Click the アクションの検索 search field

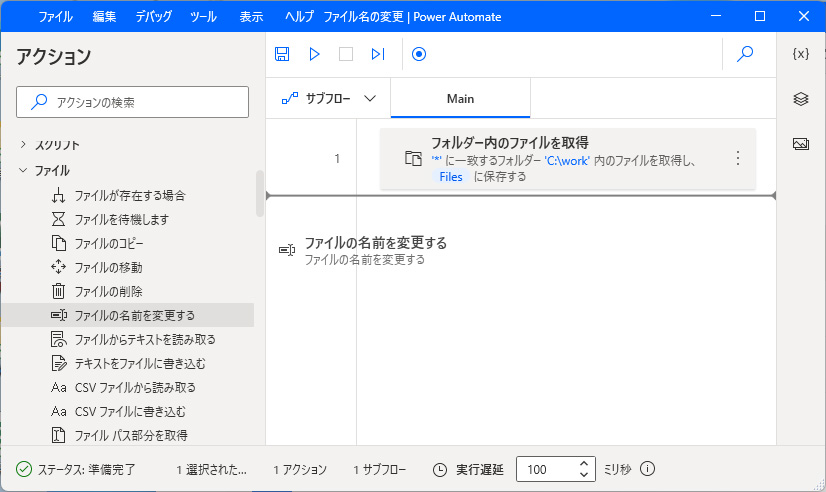tap(132, 102)
